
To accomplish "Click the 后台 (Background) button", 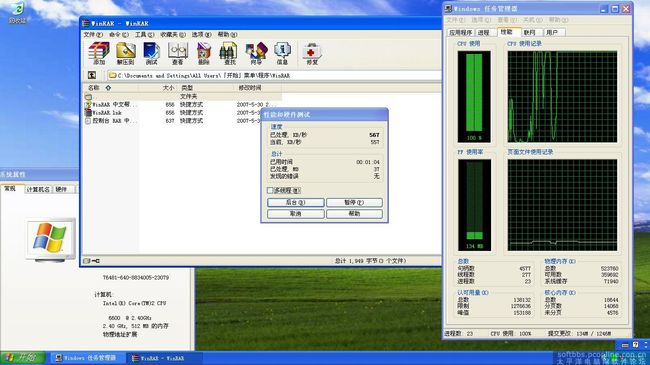I will click(x=296, y=202).
